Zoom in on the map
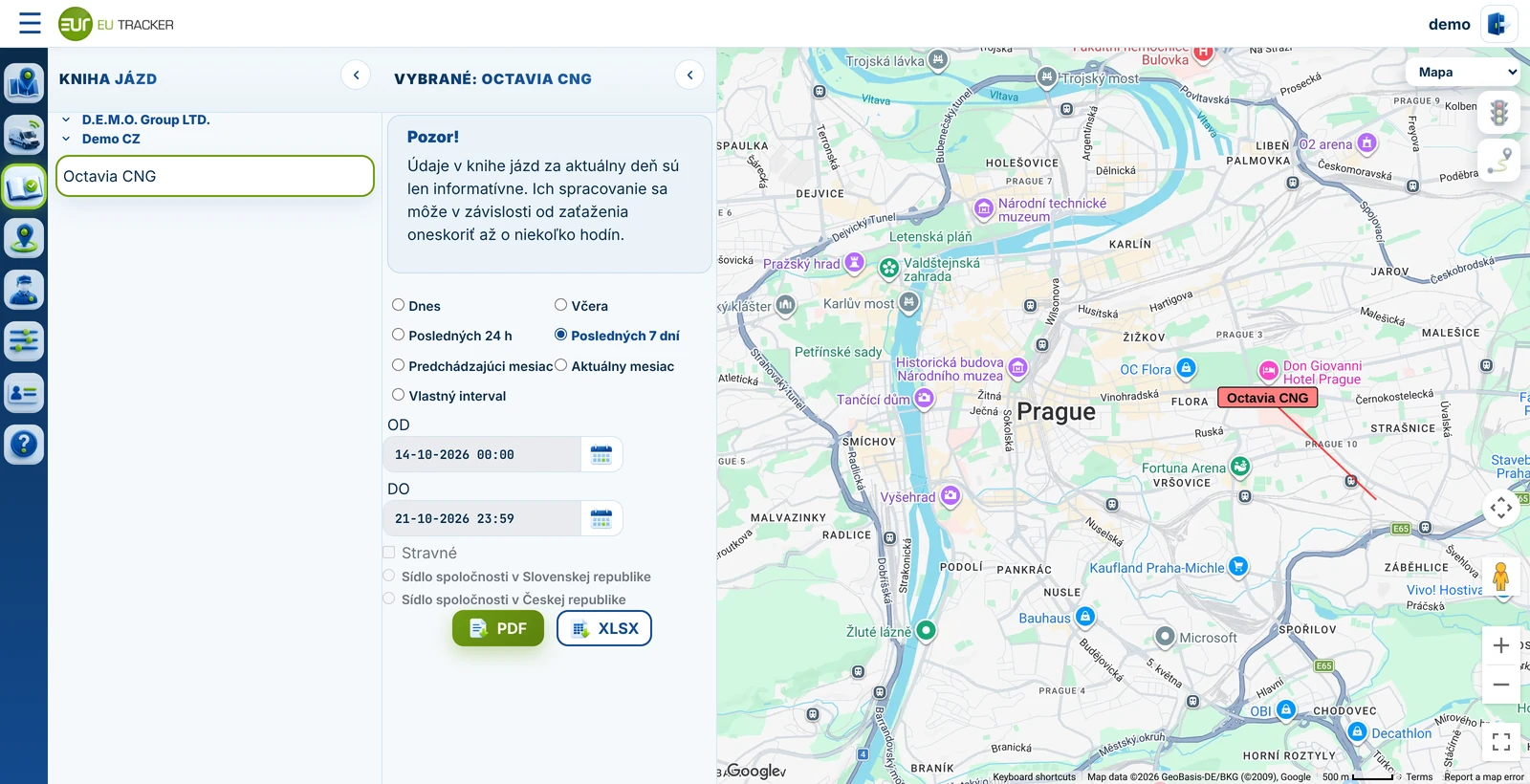This screenshot has height=784, width=1530. click(x=1501, y=645)
